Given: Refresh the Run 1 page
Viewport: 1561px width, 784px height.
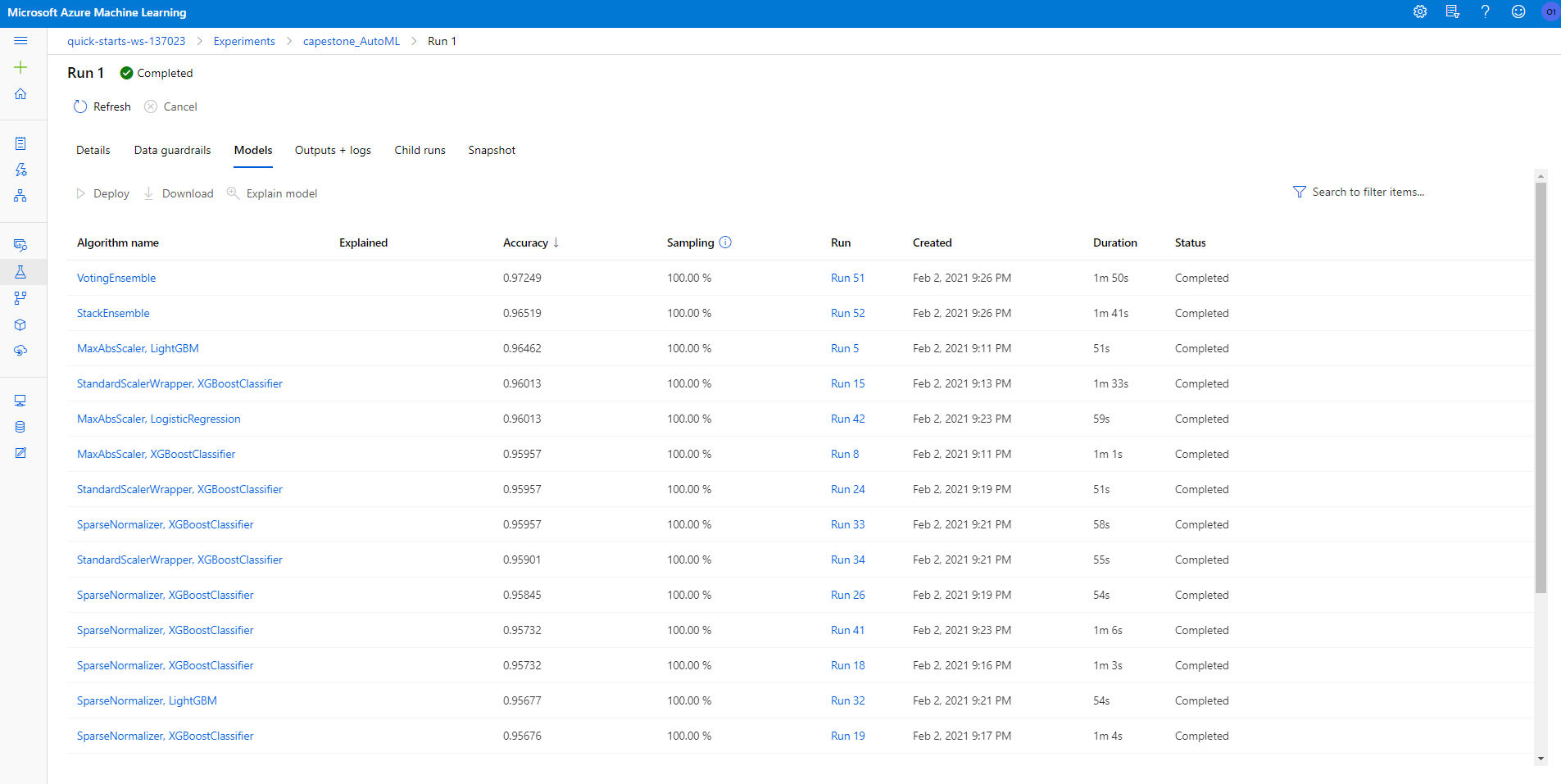Looking at the screenshot, I should click(x=102, y=106).
